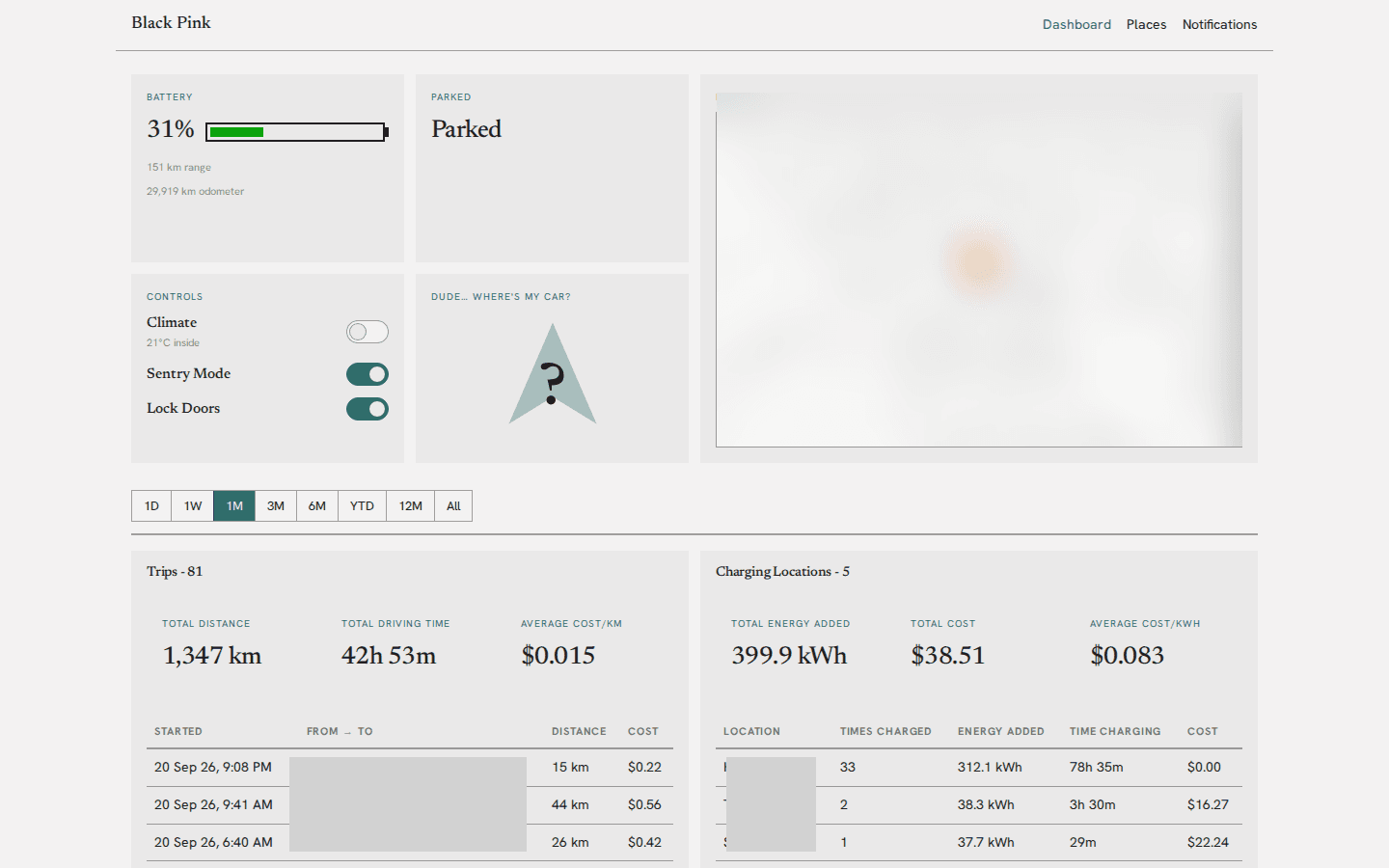Click the Charging Locations - 5 heading

point(782,572)
